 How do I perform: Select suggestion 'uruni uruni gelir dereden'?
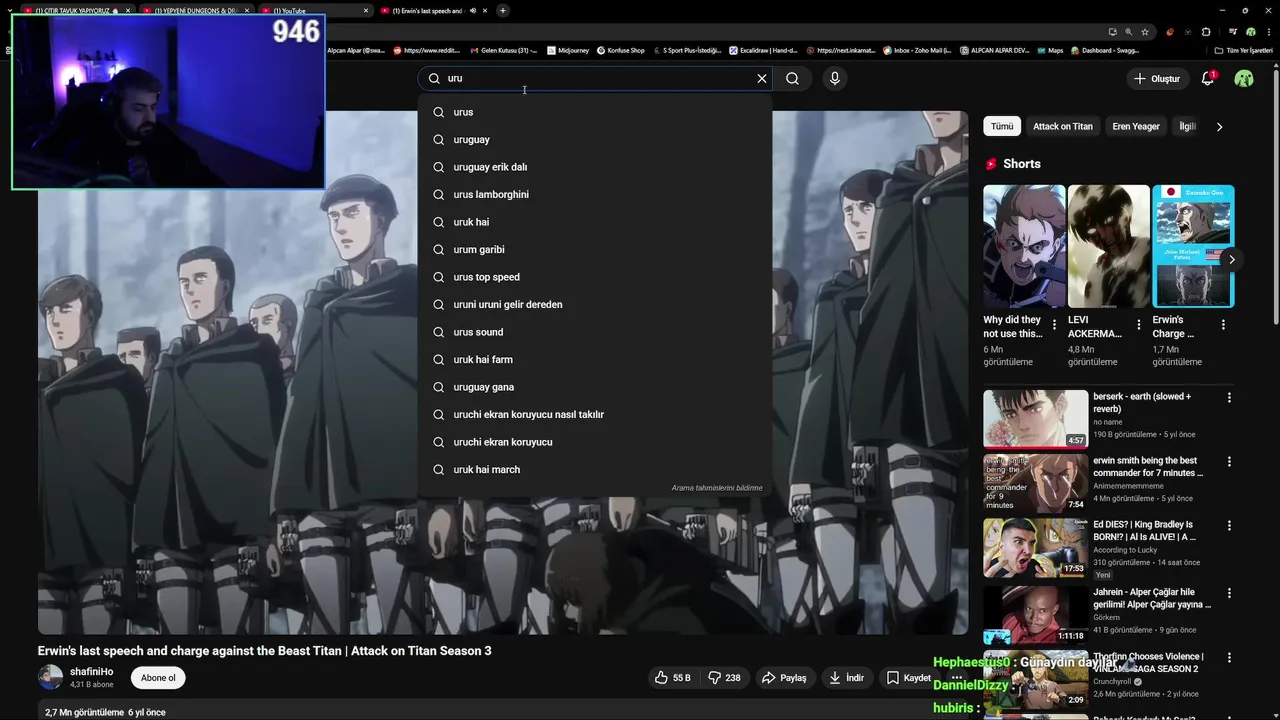point(595,304)
